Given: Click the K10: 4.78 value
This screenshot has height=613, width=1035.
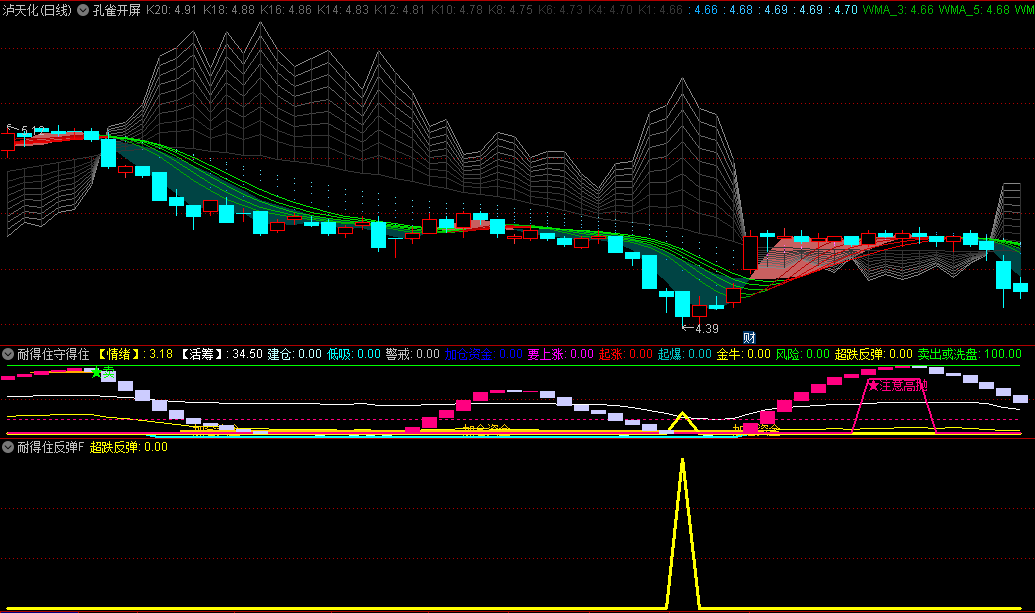Looking at the screenshot, I should coord(456,10).
